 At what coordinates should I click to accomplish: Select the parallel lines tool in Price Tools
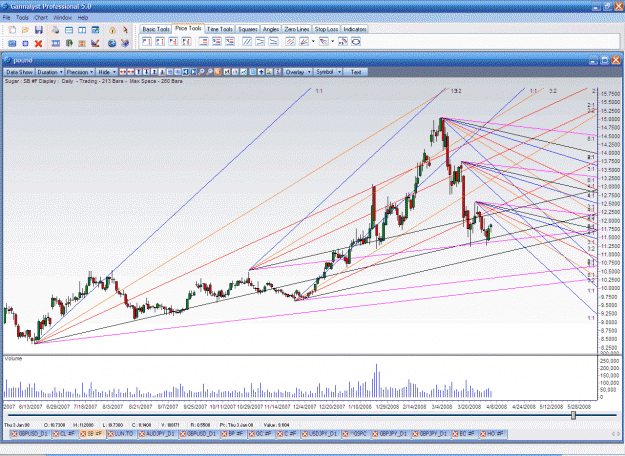tap(247, 41)
